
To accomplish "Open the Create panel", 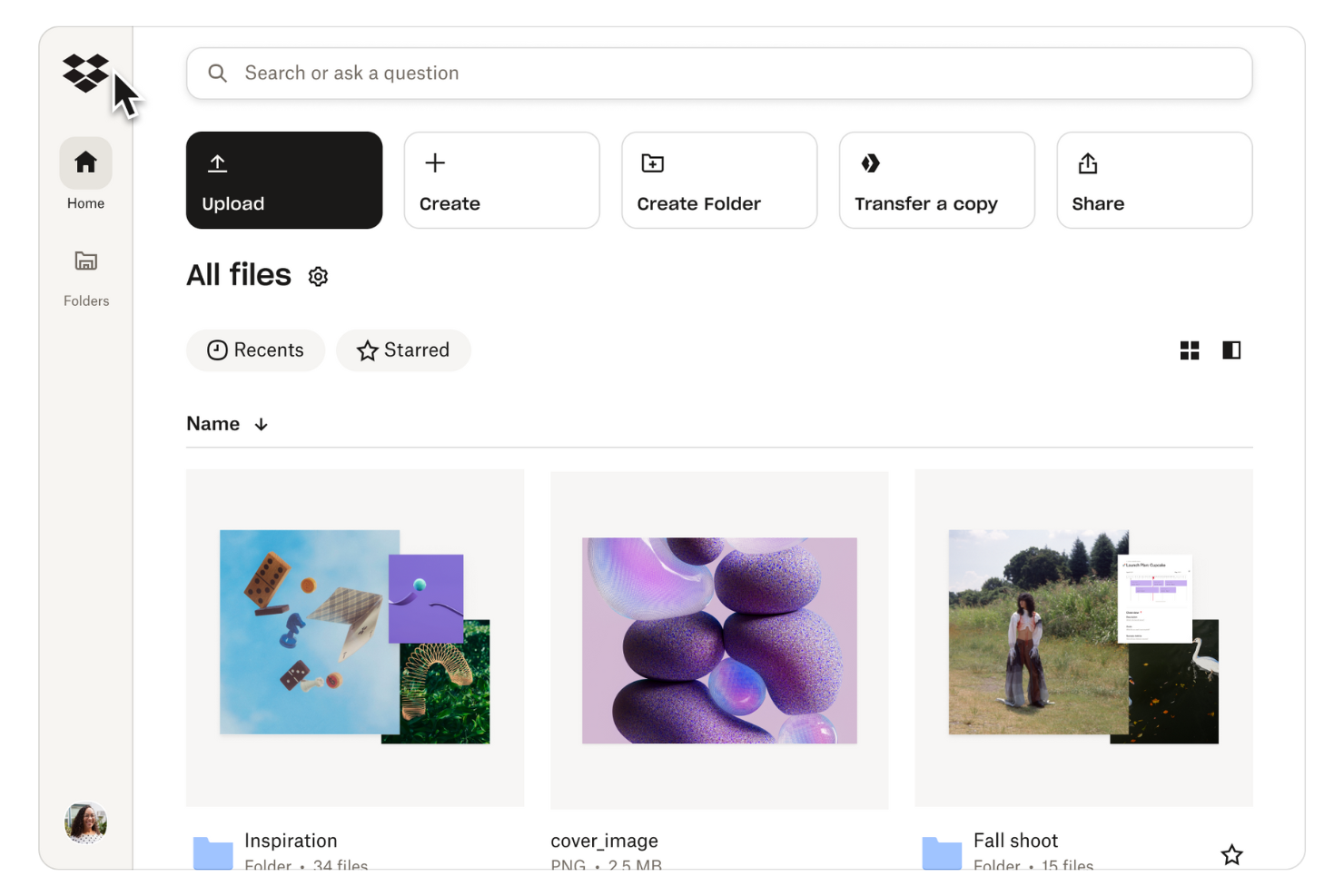I will point(501,180).
